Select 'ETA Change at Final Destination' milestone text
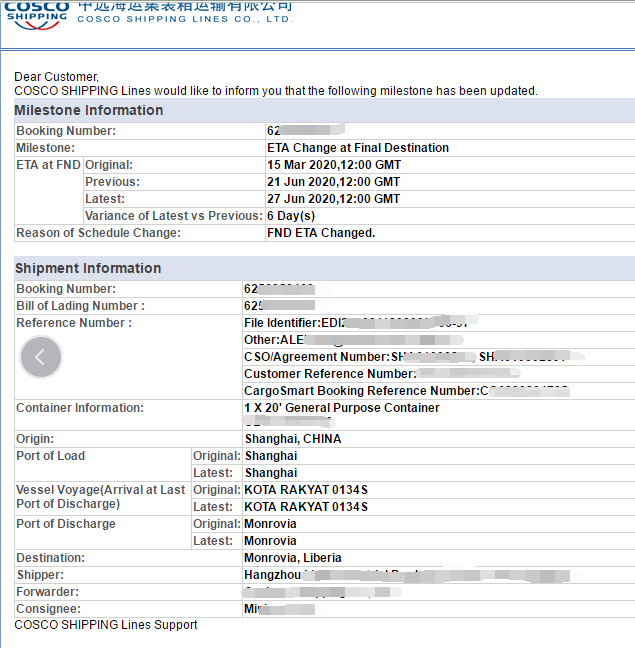 [x=358, y=148]
